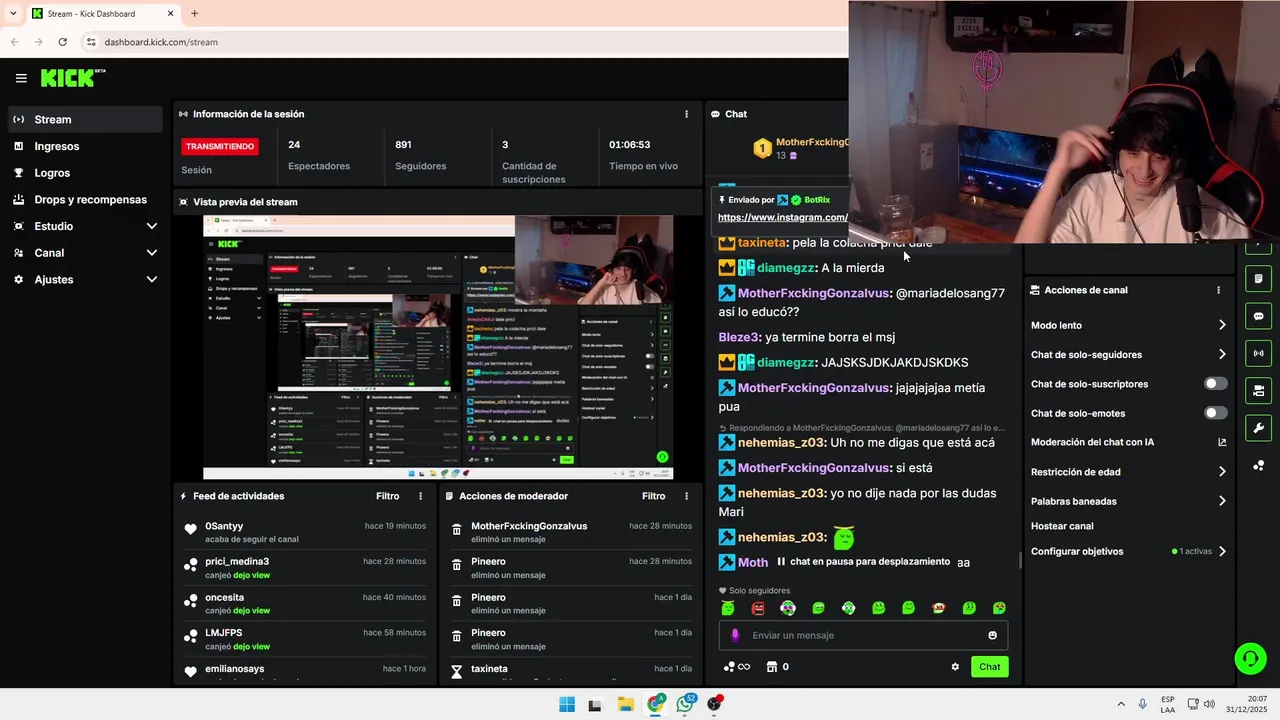1280x720 pixels.
Task: Open File Explorer from the taskbar
Action: [625, 704]
